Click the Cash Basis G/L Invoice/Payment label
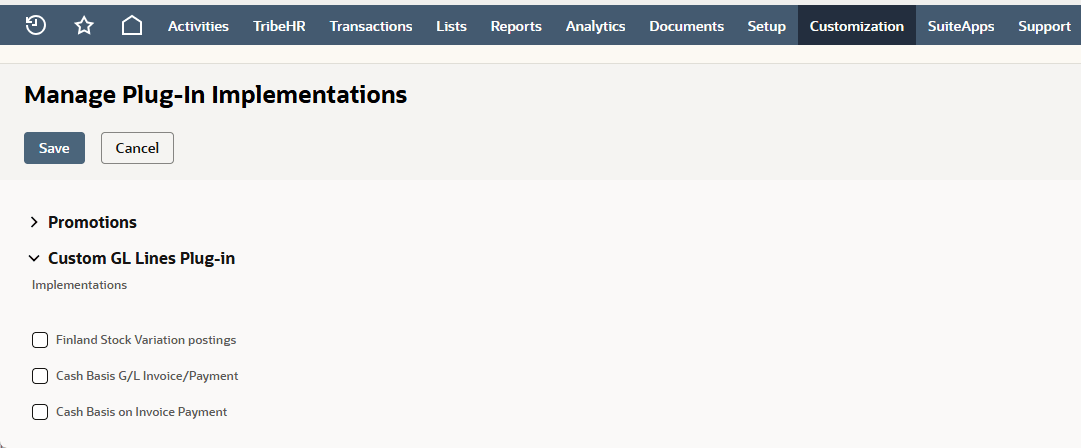The height and width of the screenshot is (448, 1081). 147,376
